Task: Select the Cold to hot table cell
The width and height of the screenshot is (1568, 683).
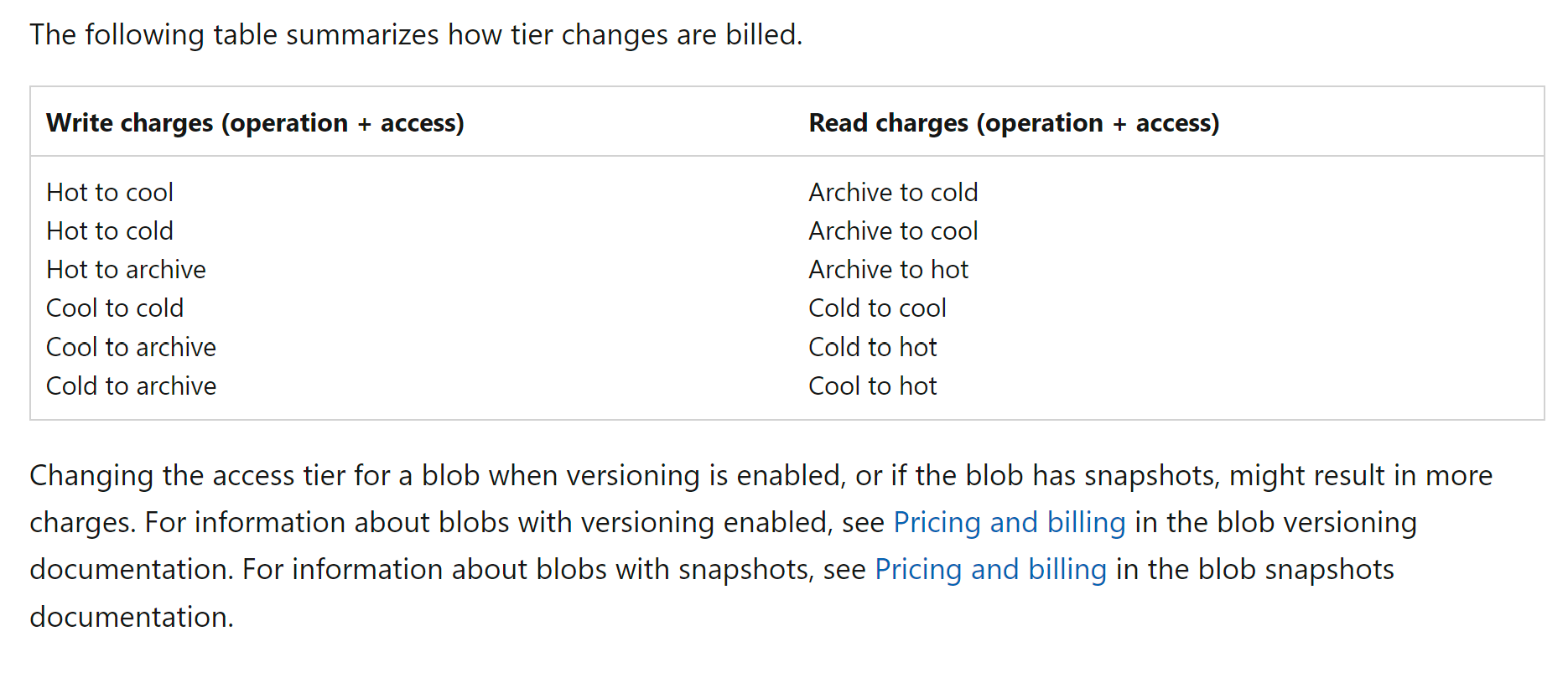Action: pyautogui.click(x=872, y=347)
